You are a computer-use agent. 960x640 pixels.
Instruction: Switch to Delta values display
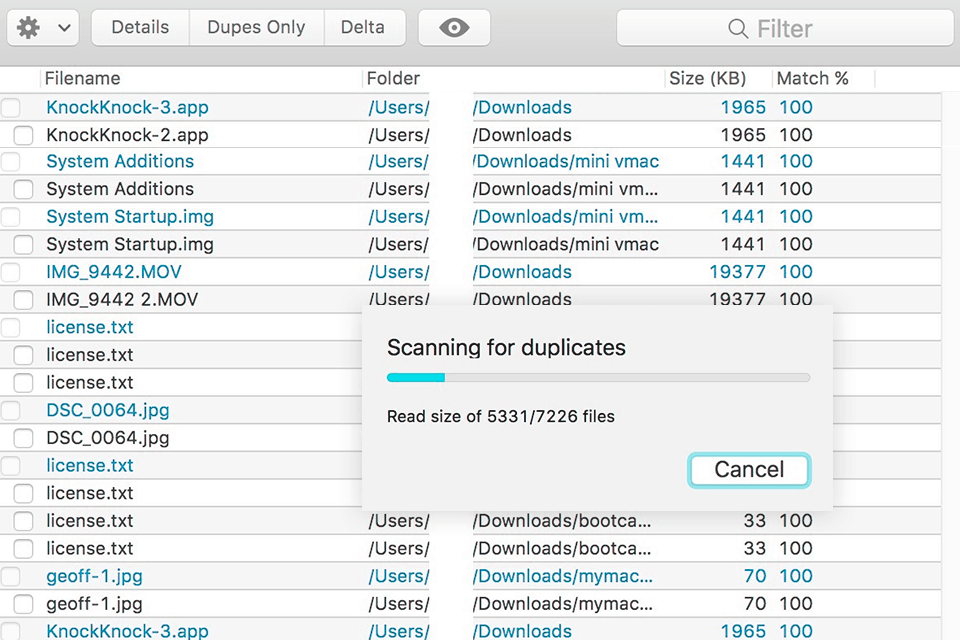(365, 27)
